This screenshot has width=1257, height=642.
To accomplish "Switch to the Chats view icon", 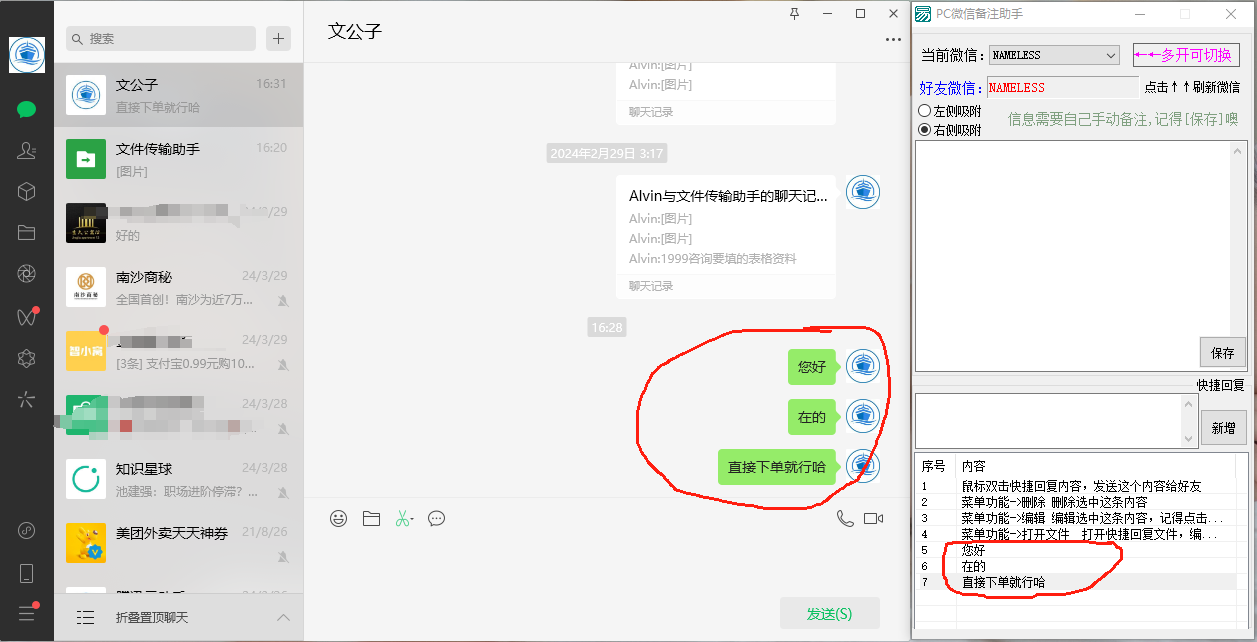I will pos(27,109).
